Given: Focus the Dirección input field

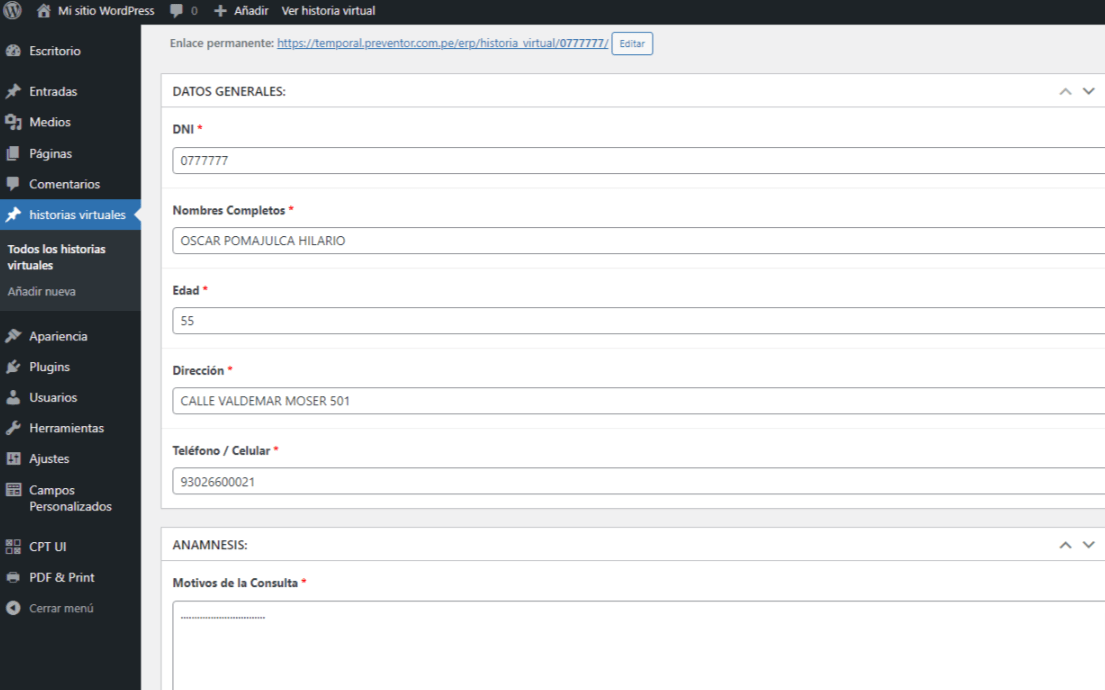Looking at the screenshot, I should coord(638,400).
